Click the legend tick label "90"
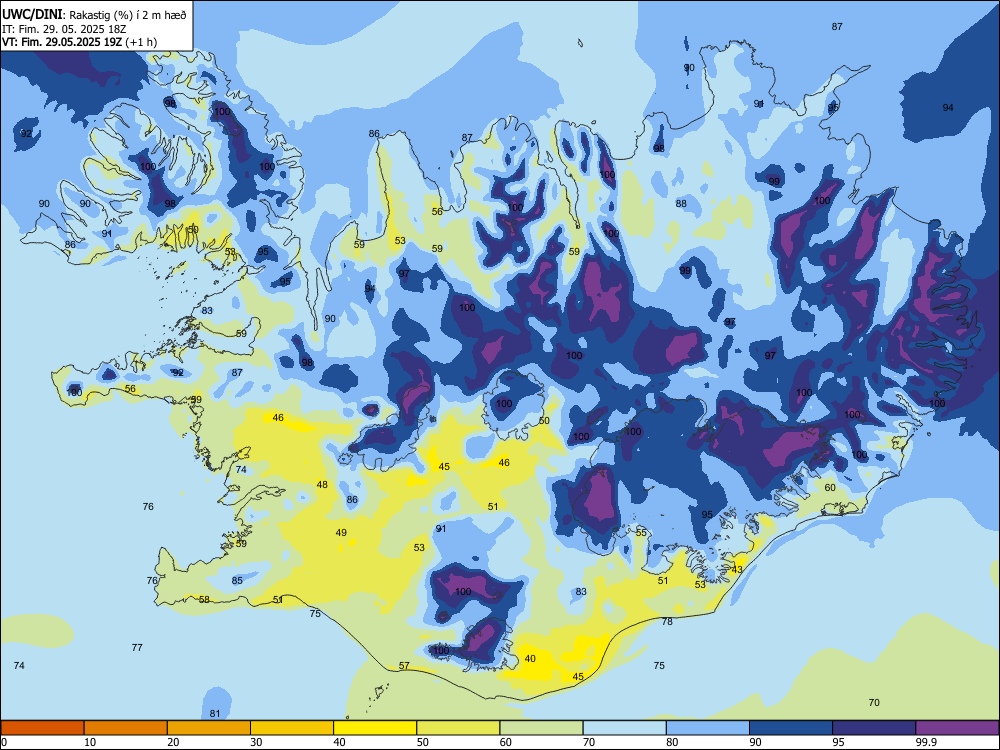 point(755,742)
